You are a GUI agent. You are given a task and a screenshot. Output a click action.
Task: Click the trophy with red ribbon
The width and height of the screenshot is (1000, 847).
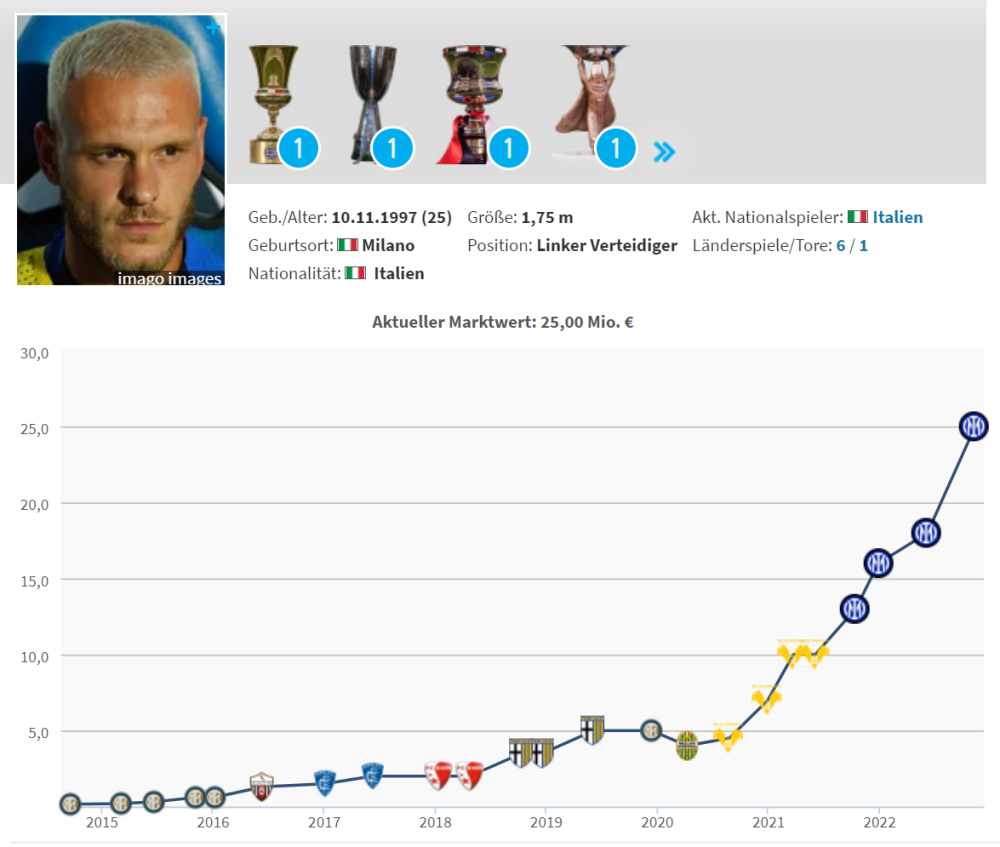[x=472, y=105]
